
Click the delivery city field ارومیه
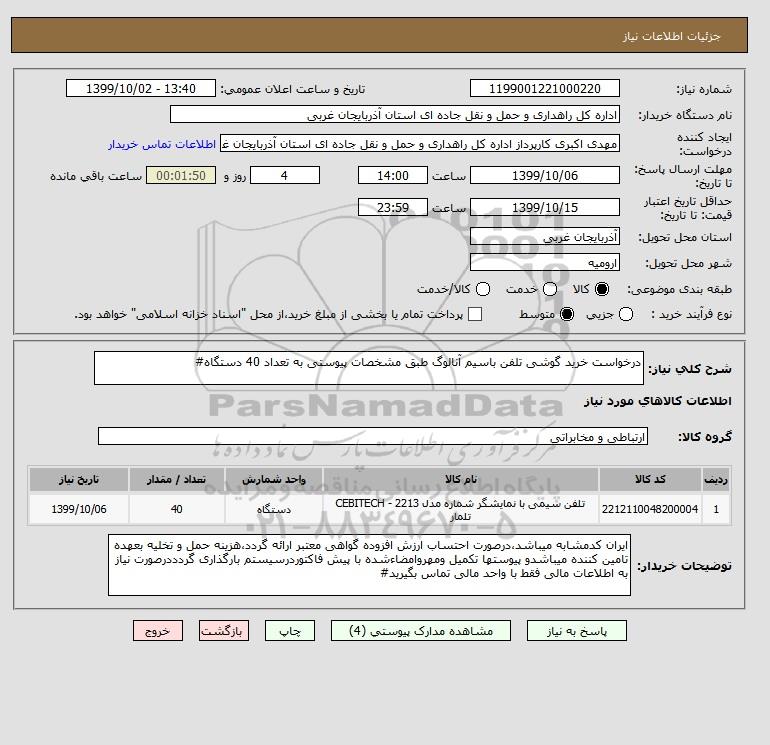coord(545,262)
